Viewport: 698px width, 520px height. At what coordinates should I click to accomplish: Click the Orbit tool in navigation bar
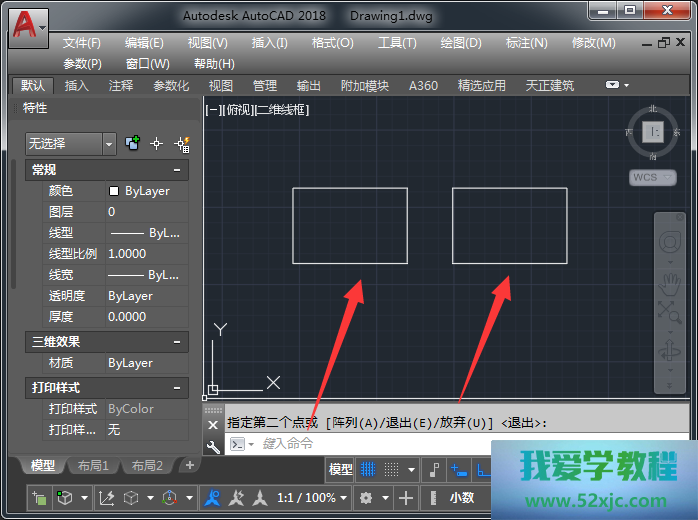click(669, 352)
